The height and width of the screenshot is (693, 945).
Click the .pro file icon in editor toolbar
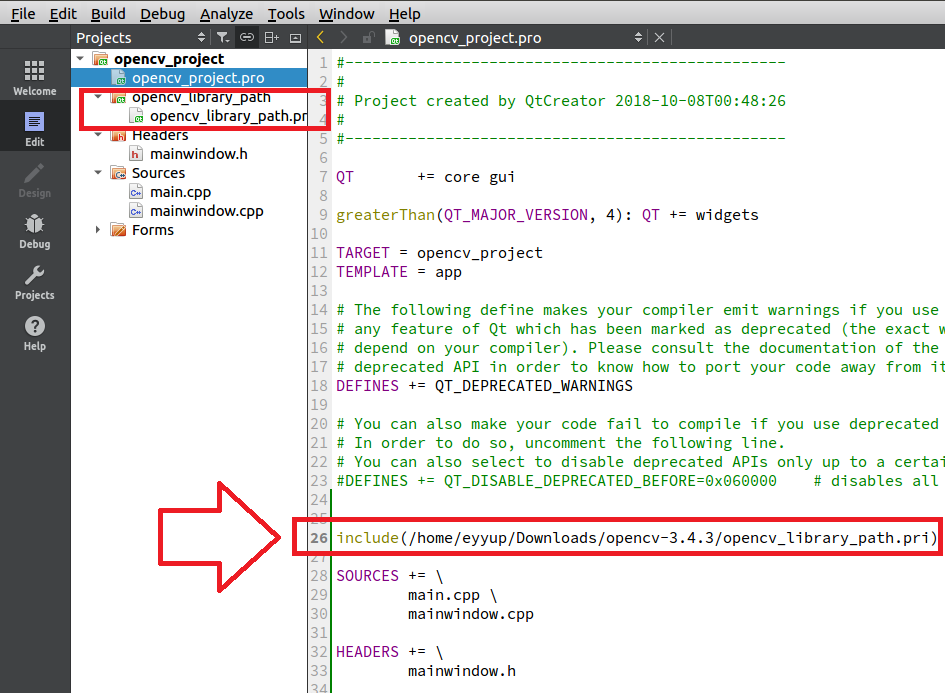392,37
